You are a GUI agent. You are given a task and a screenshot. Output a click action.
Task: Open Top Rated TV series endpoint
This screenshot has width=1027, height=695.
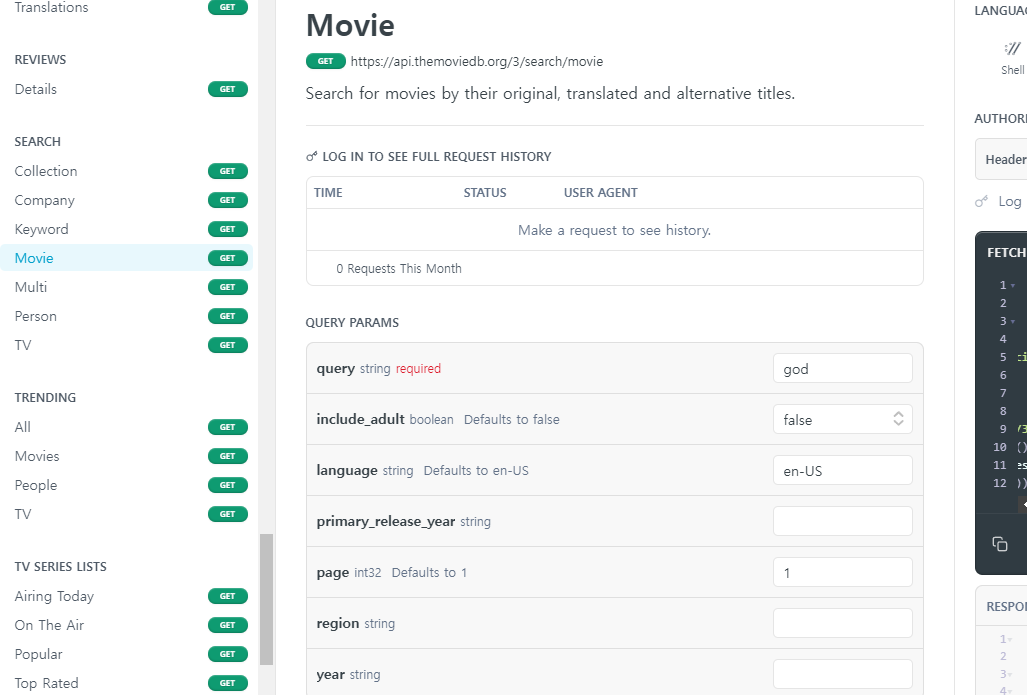pyautogui.click(x=126, y=683)
